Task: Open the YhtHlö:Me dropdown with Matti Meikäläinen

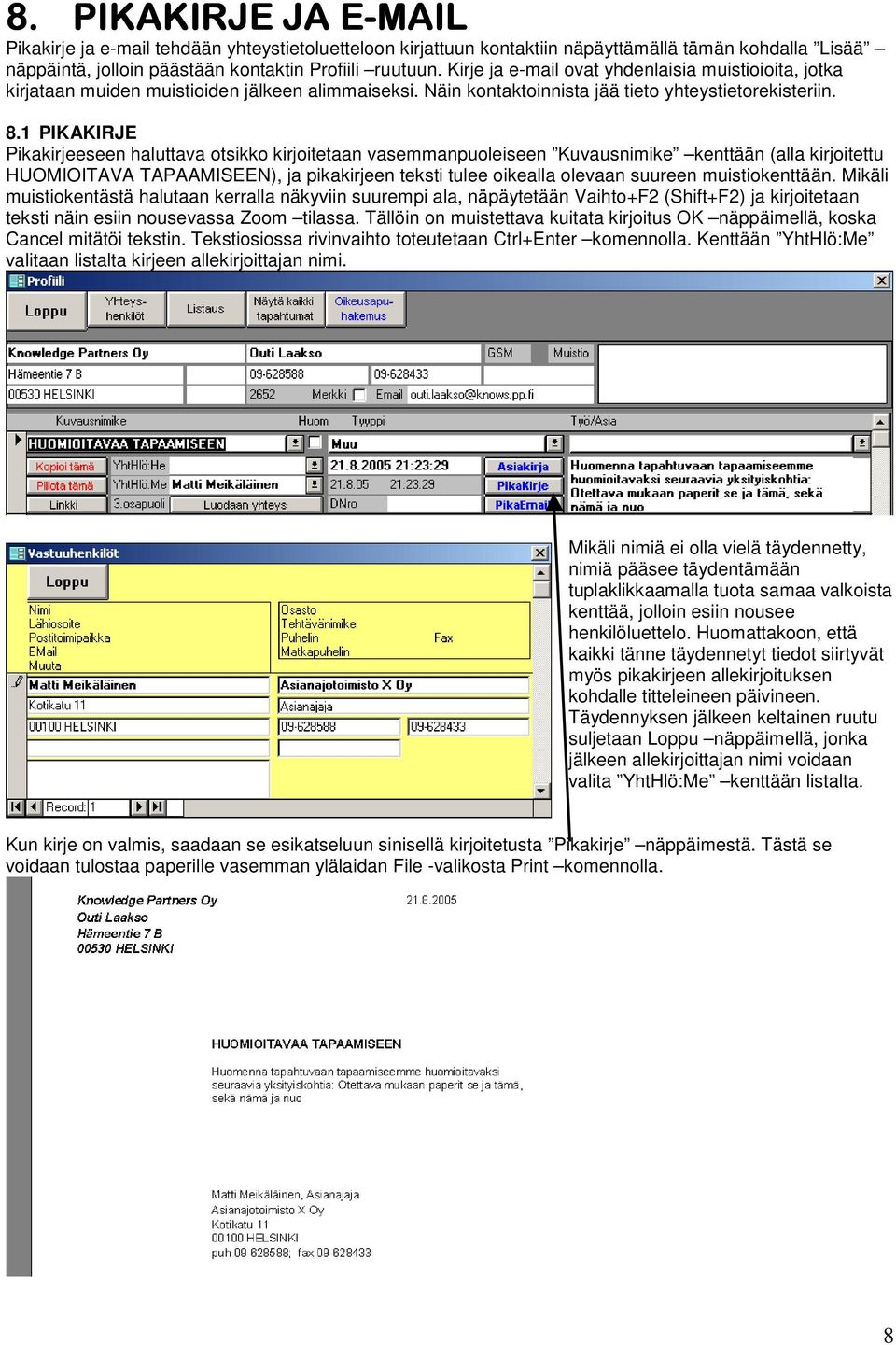Action: [315, 484]
